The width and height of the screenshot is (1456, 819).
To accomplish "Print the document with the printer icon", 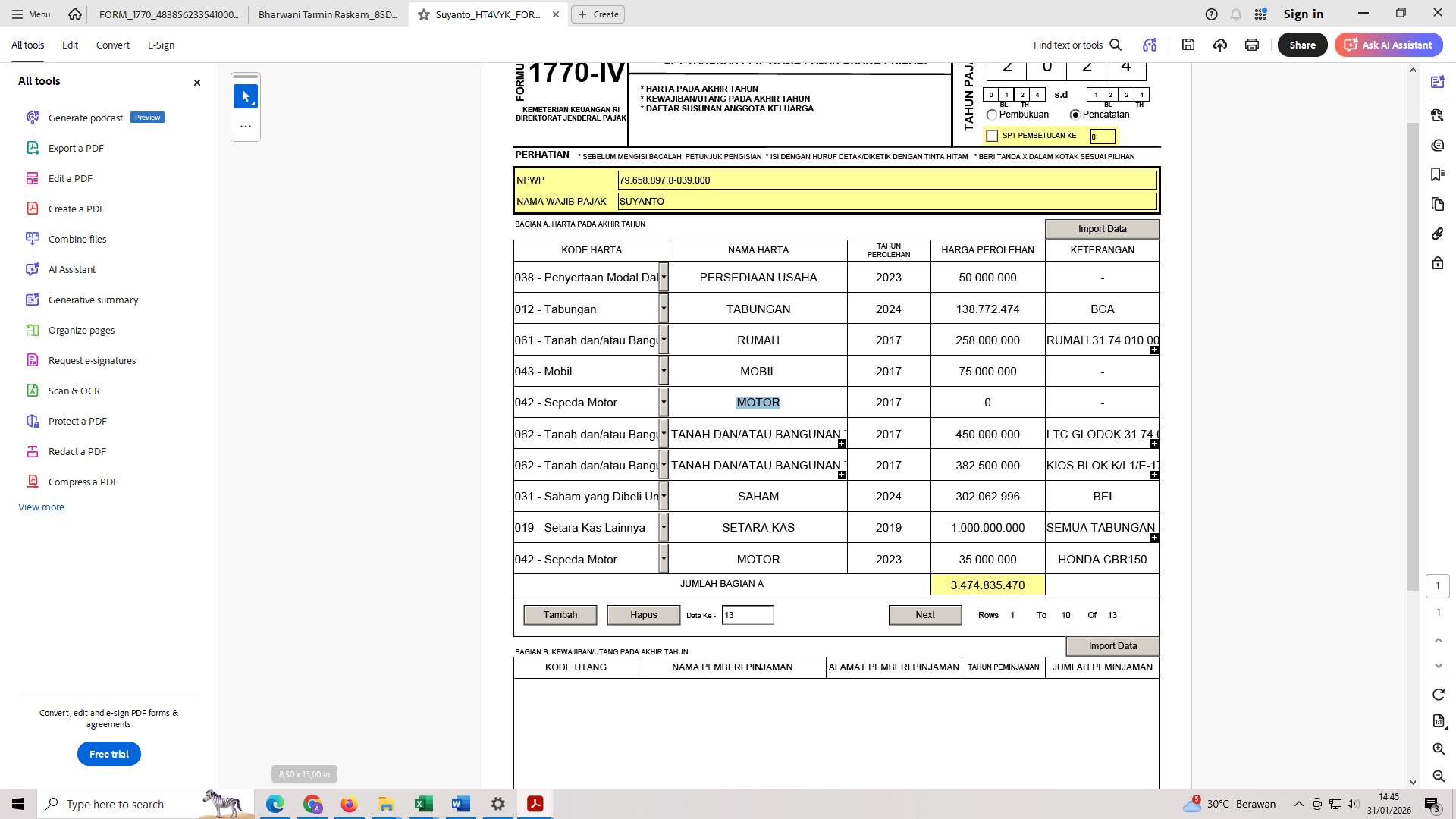I will coord(1251,45).
